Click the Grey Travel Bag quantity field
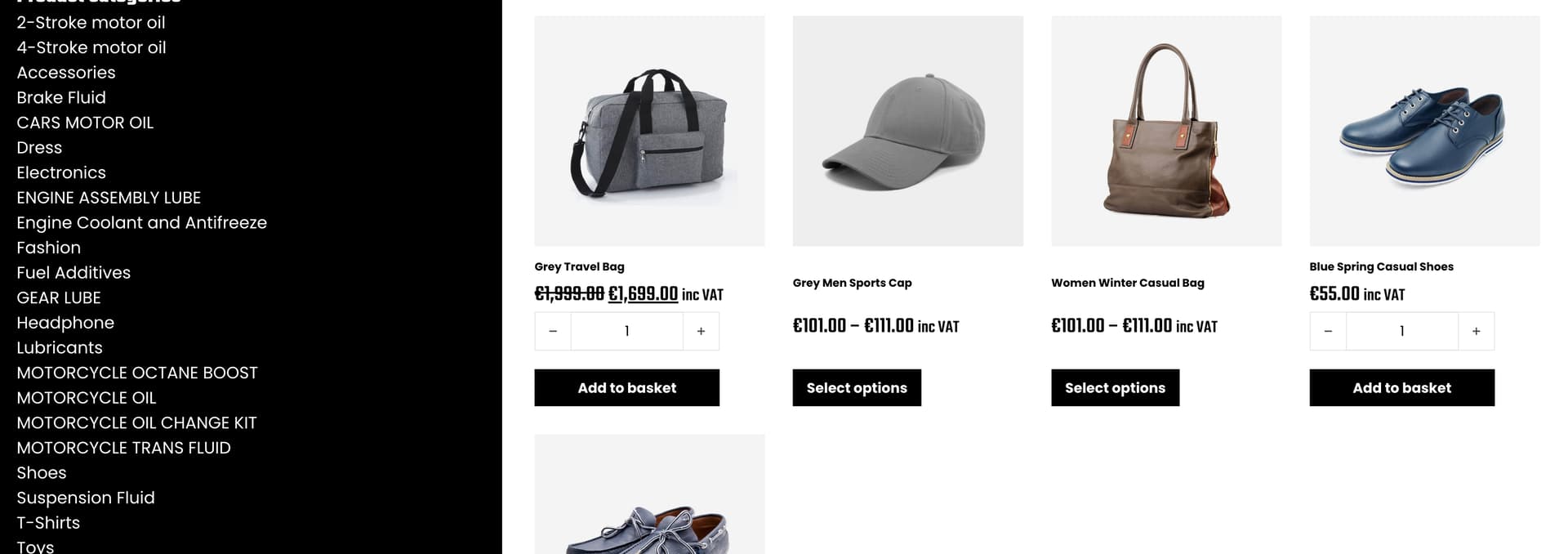 (x=627, y=331)
